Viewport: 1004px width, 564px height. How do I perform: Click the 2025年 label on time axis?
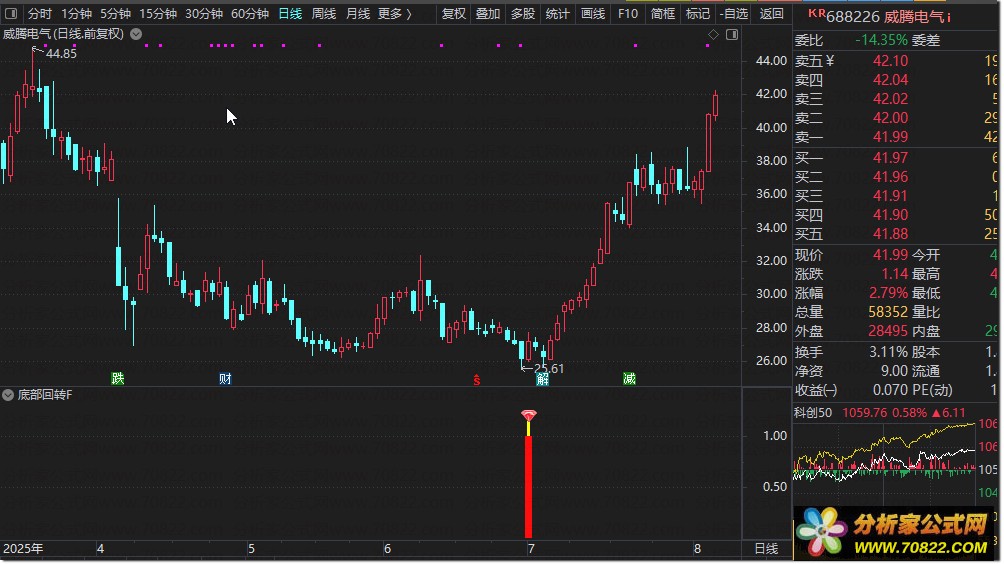pos(23,549)
